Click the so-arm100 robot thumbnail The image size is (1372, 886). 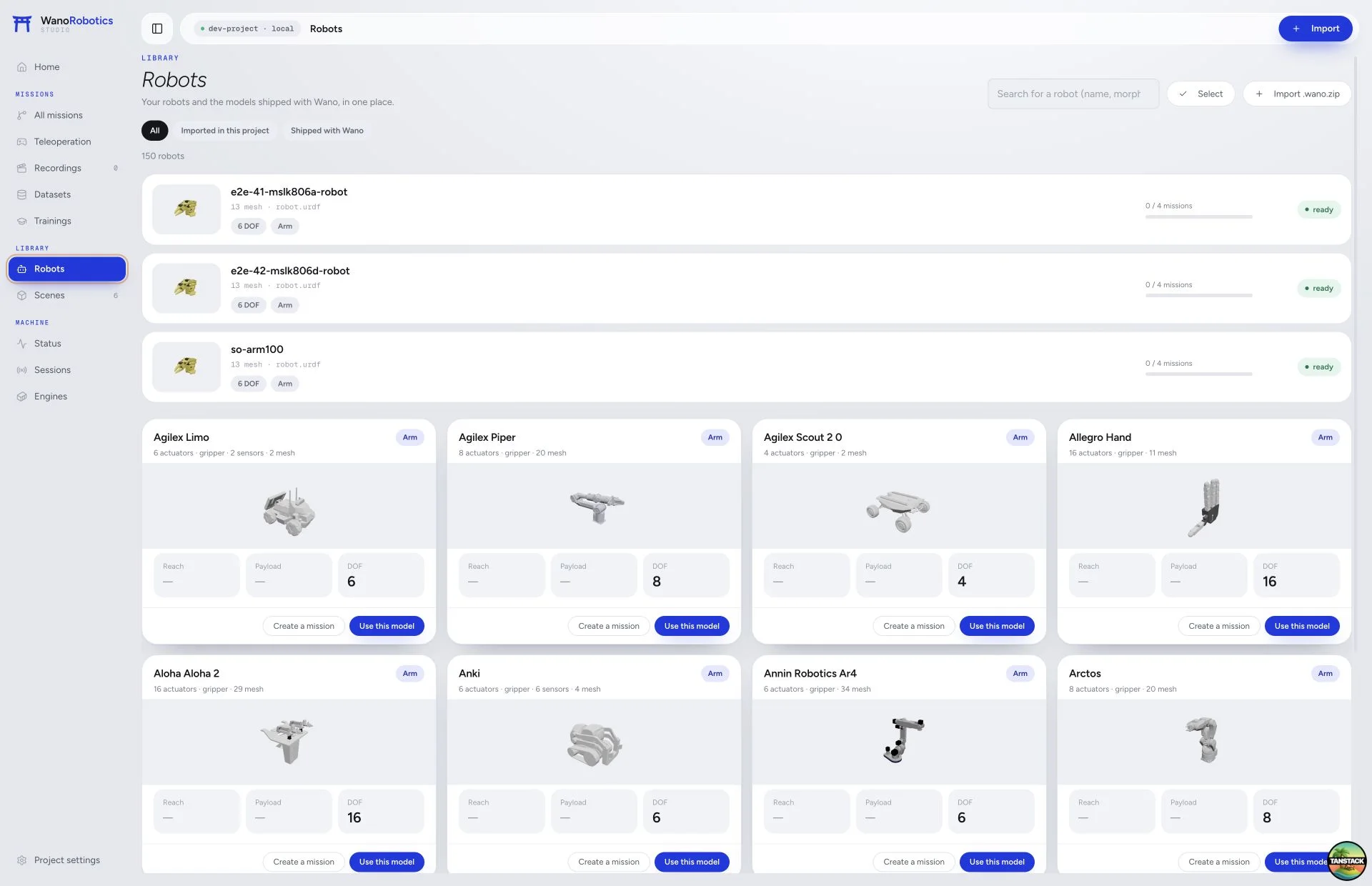[187, 367]
